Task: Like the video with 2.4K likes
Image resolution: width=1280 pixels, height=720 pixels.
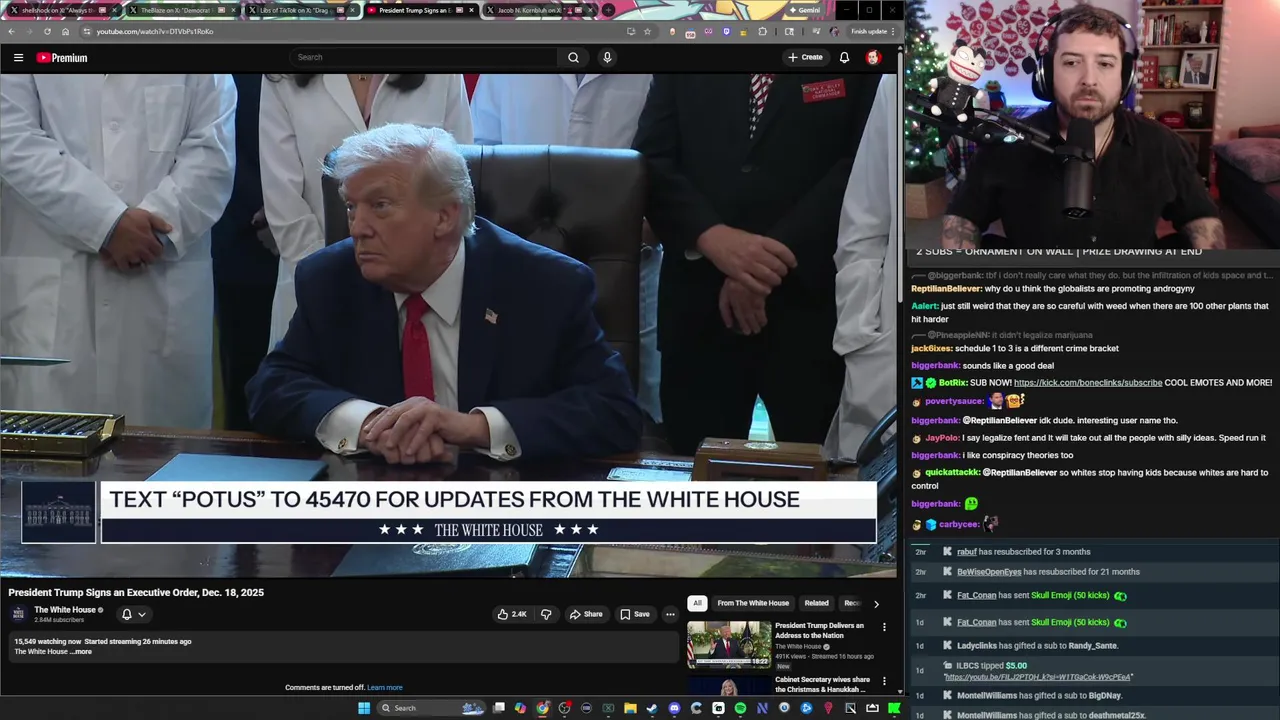Action: (512, 614)
